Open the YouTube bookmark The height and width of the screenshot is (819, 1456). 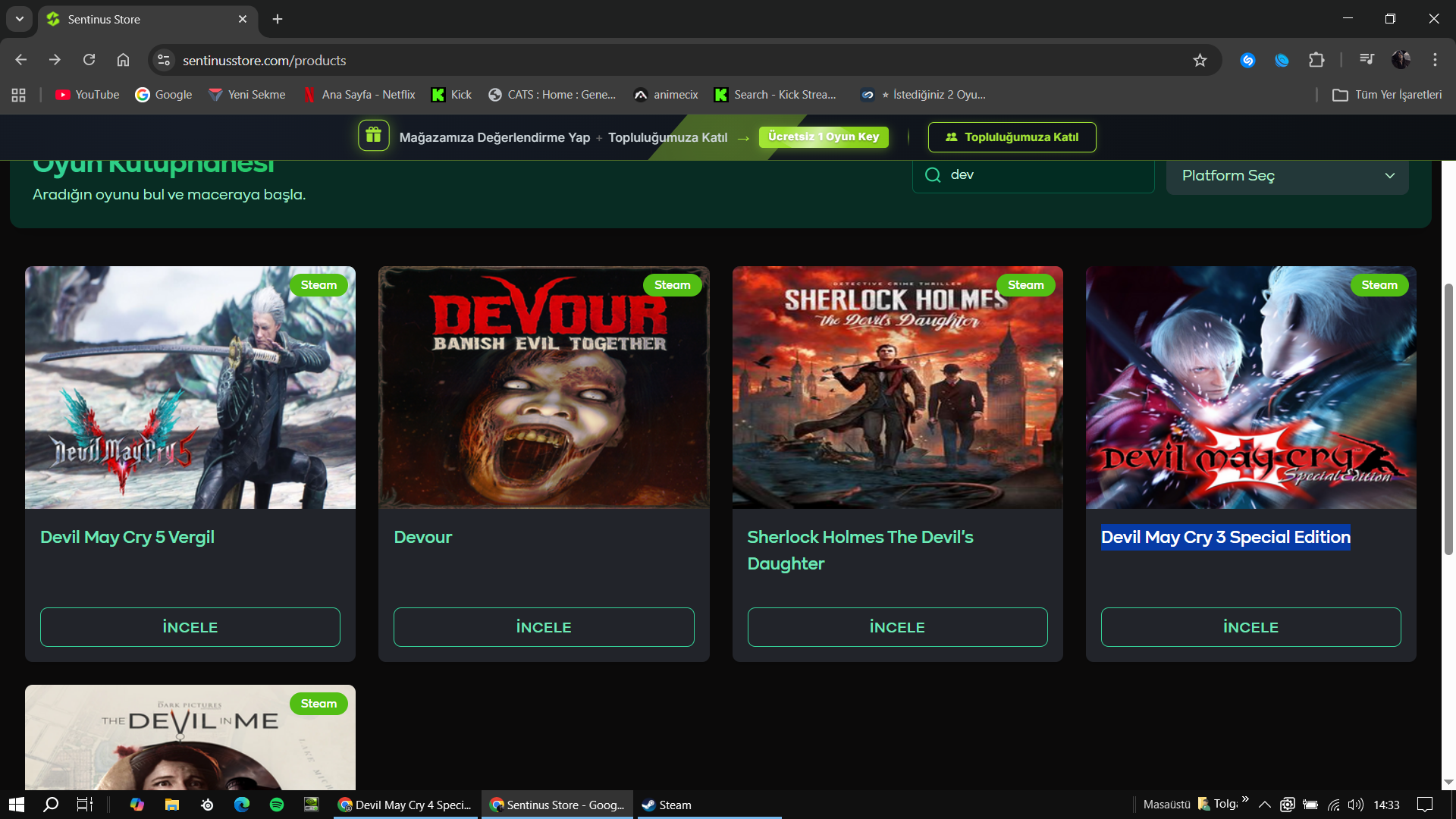87,95
